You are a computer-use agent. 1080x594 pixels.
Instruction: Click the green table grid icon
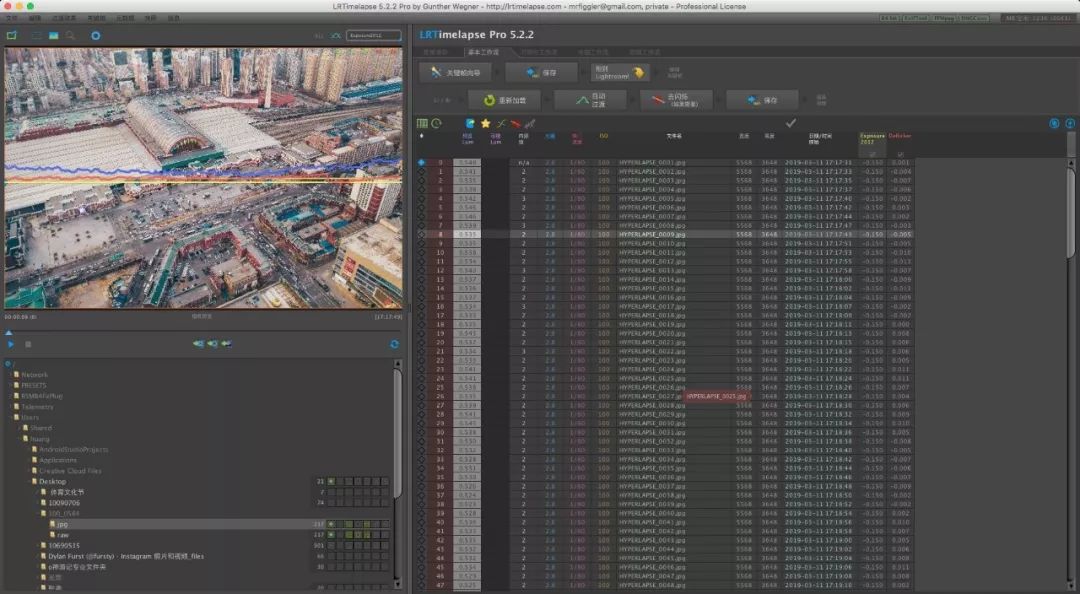pyautogui.click(x=422, y=124)
